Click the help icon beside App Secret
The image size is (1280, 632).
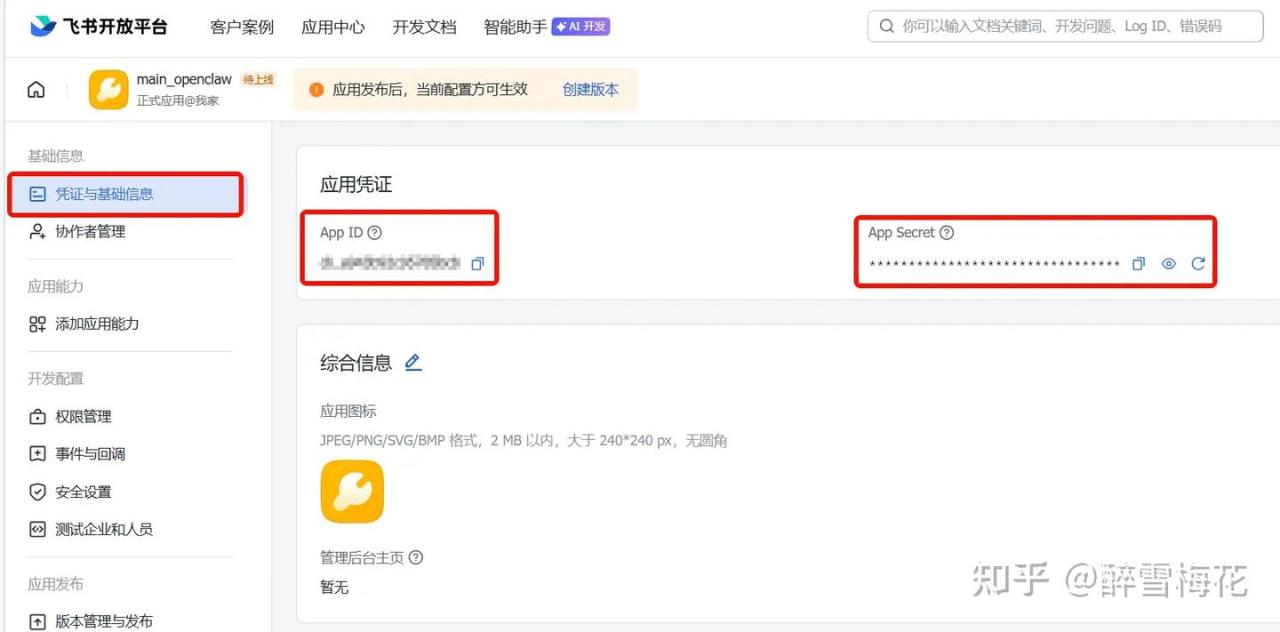(x=947, y=233)
